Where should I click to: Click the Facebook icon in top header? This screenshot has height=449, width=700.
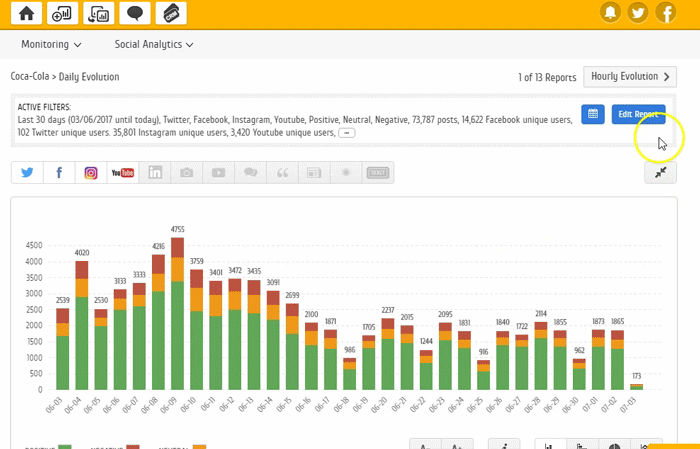pos(664,13)
